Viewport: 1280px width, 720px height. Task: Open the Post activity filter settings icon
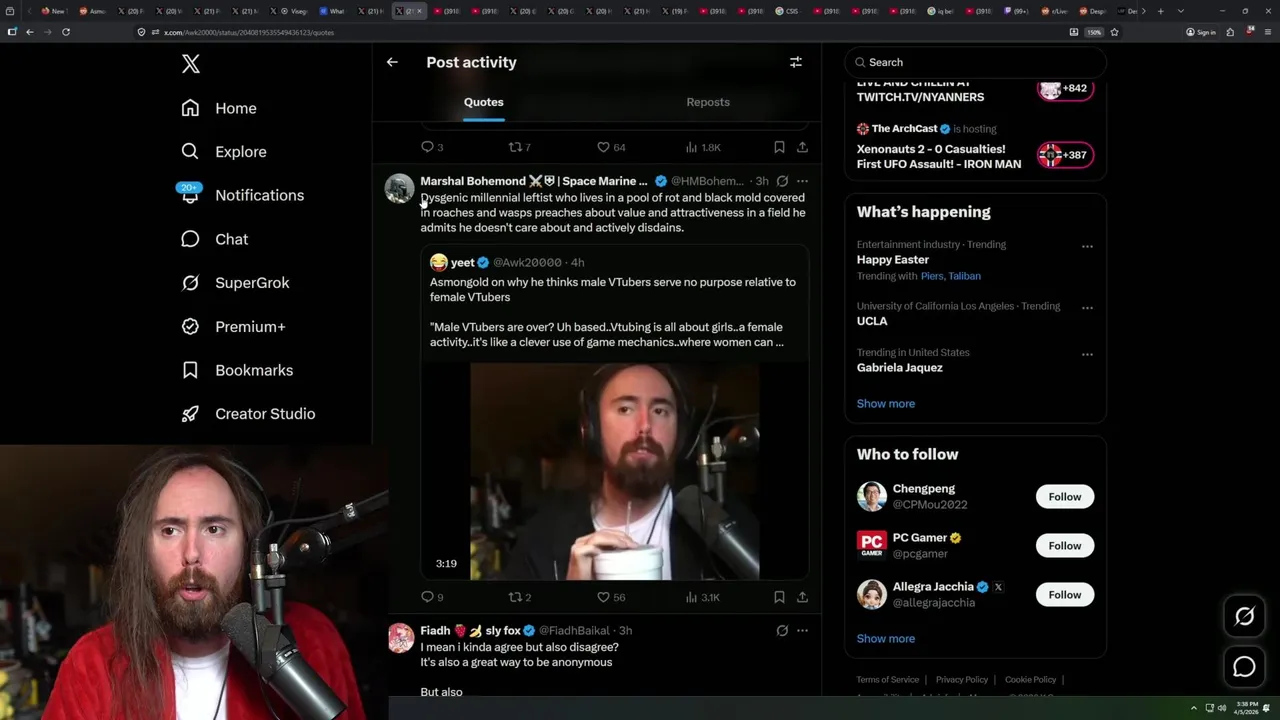(796, 62)
